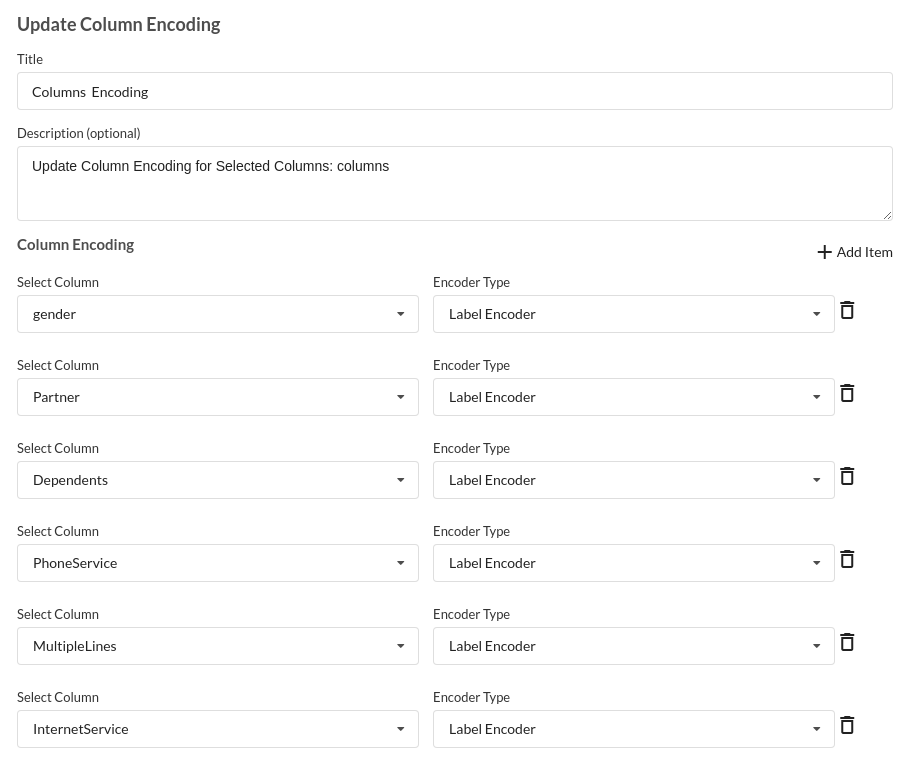Screen dimensions: 910x773
Task: Open the gender column dropdown
Action: (218, 314)
